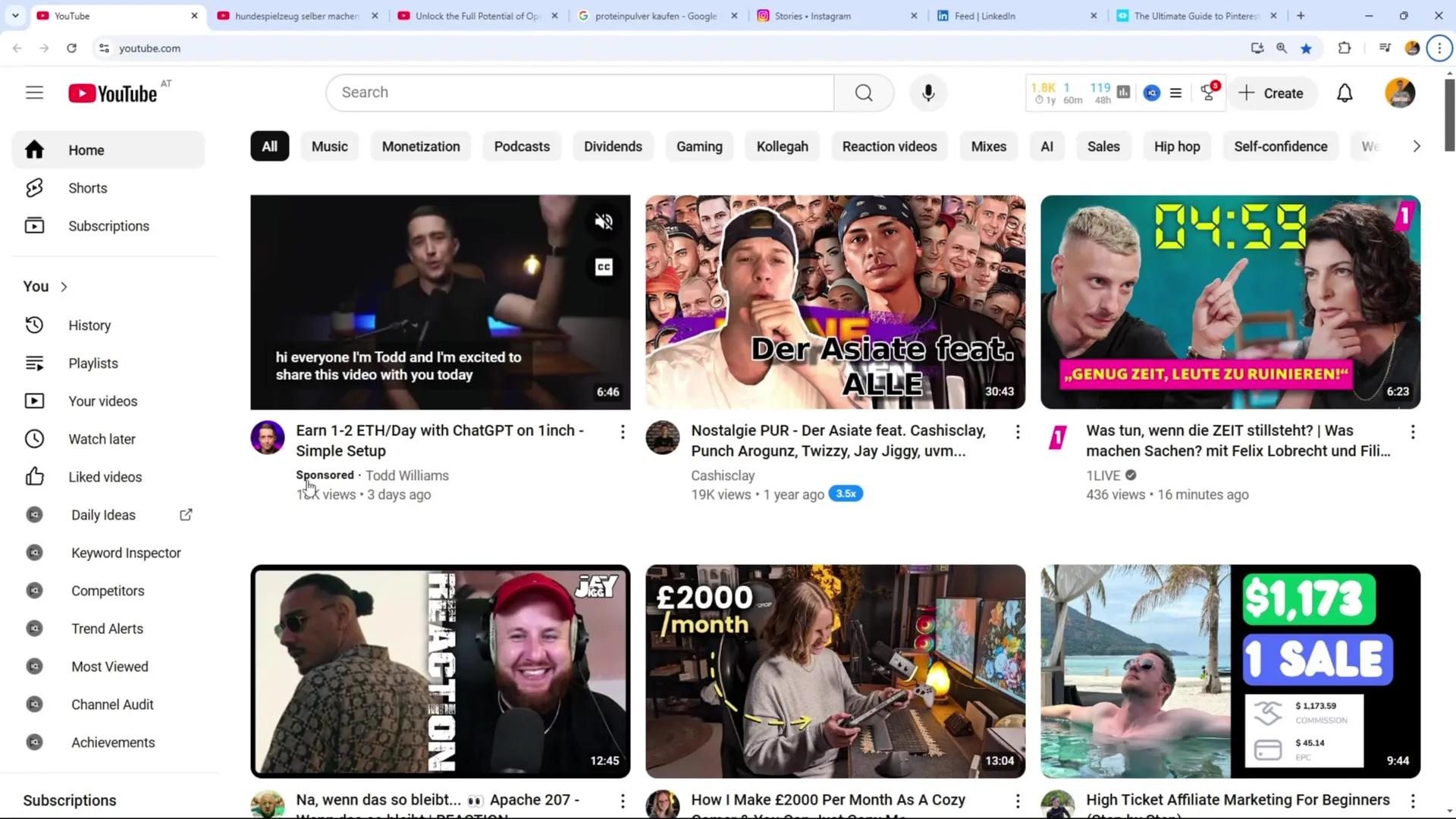Select the Podcasts chip
Screen dimensions: 1456x819
(522, 146)
